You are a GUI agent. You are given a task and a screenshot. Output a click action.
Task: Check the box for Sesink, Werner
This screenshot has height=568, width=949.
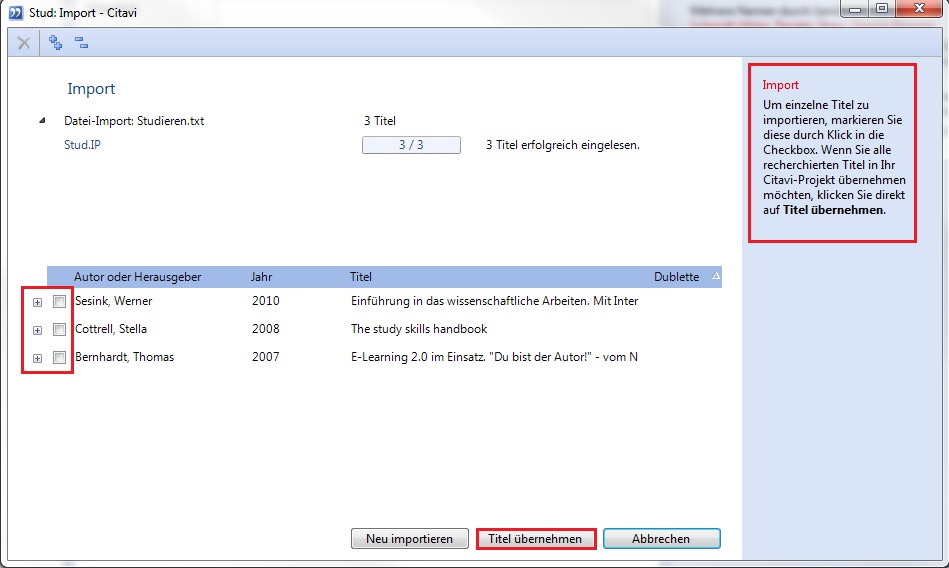60,301
